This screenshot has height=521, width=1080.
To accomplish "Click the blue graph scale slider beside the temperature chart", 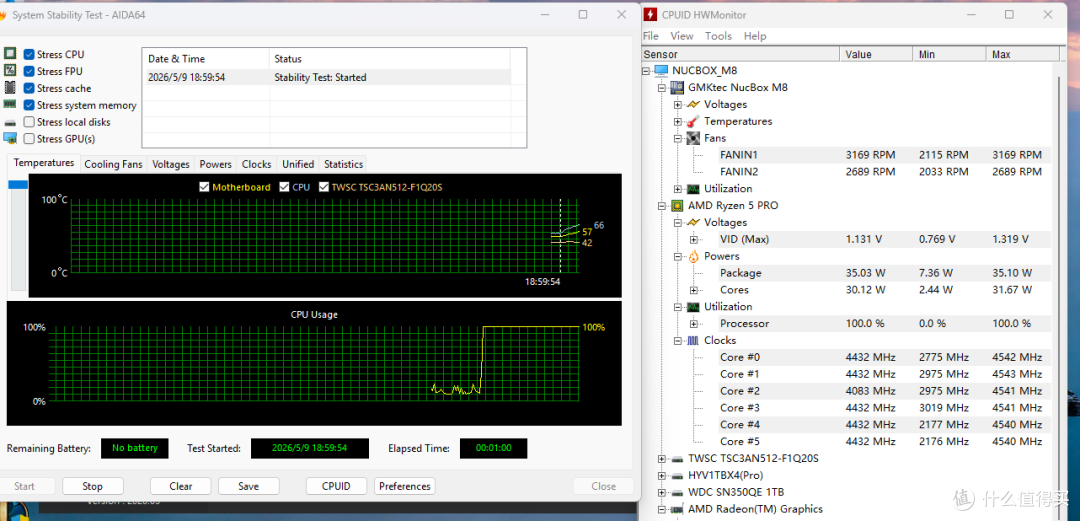I will click(x=18, y=184).
